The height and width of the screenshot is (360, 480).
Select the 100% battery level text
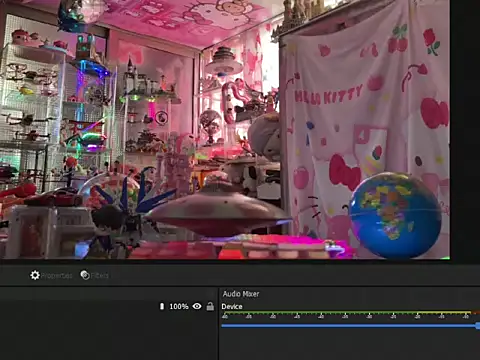179,306
